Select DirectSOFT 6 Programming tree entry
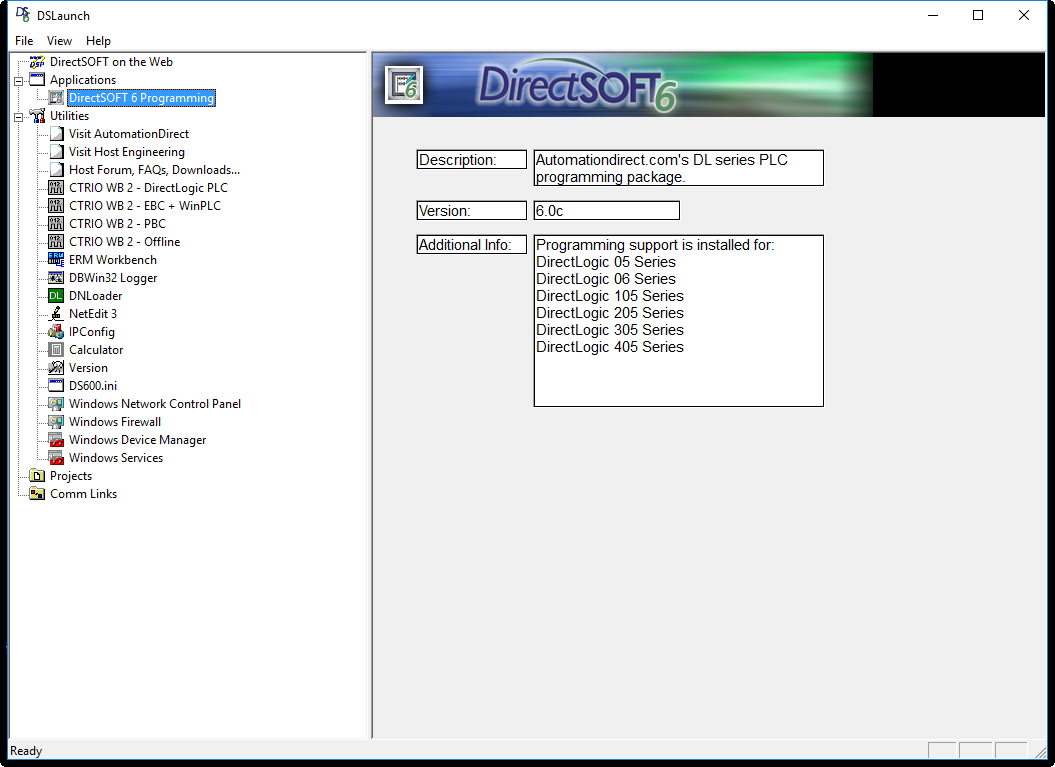The height and width of the screenshot is (767, 1055). click(x=141, y=98)
